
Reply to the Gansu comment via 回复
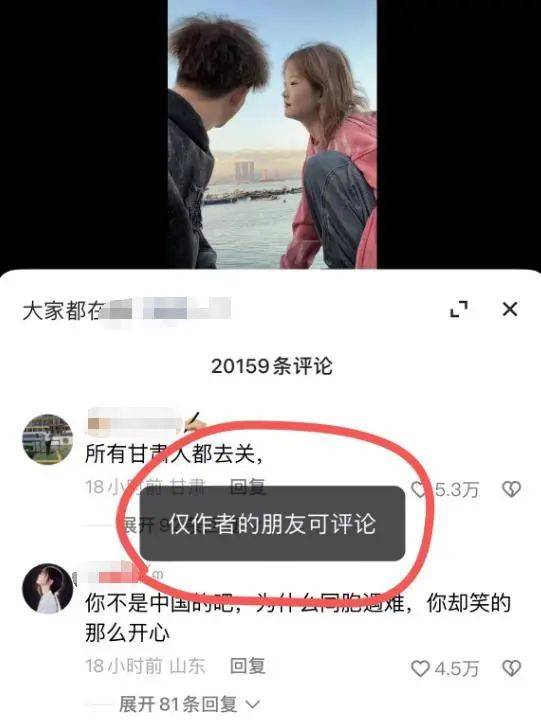pyautogui.click(x=248, y=487)
